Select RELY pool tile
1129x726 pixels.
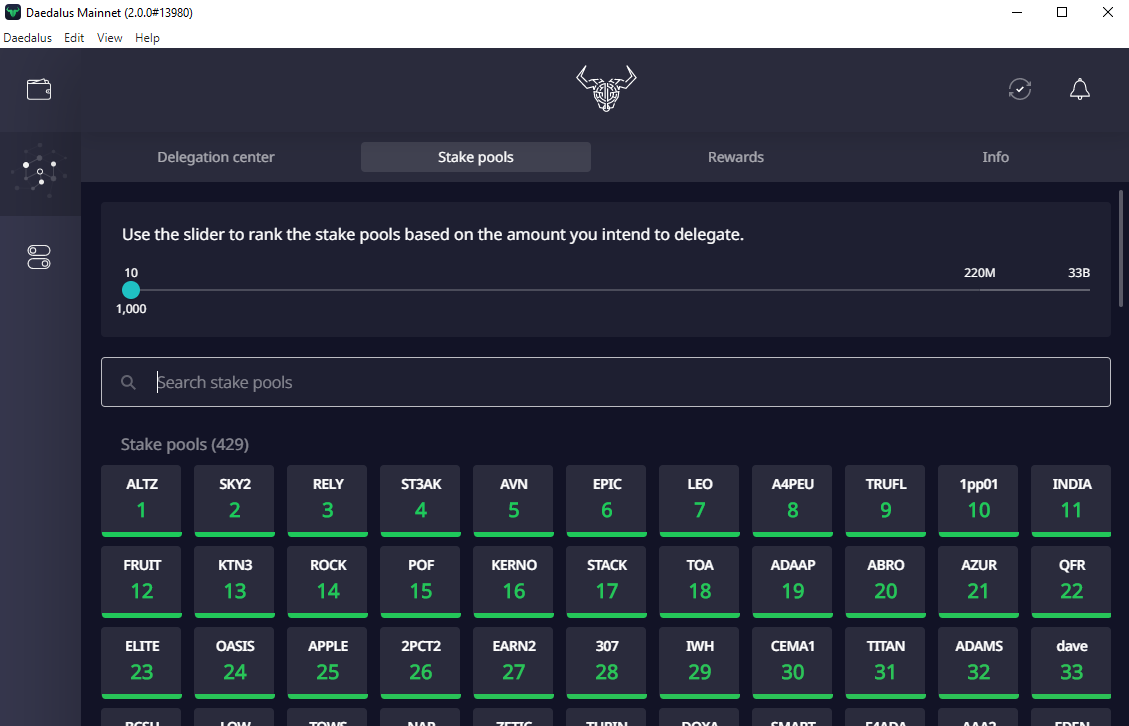(x=328, y=501)
